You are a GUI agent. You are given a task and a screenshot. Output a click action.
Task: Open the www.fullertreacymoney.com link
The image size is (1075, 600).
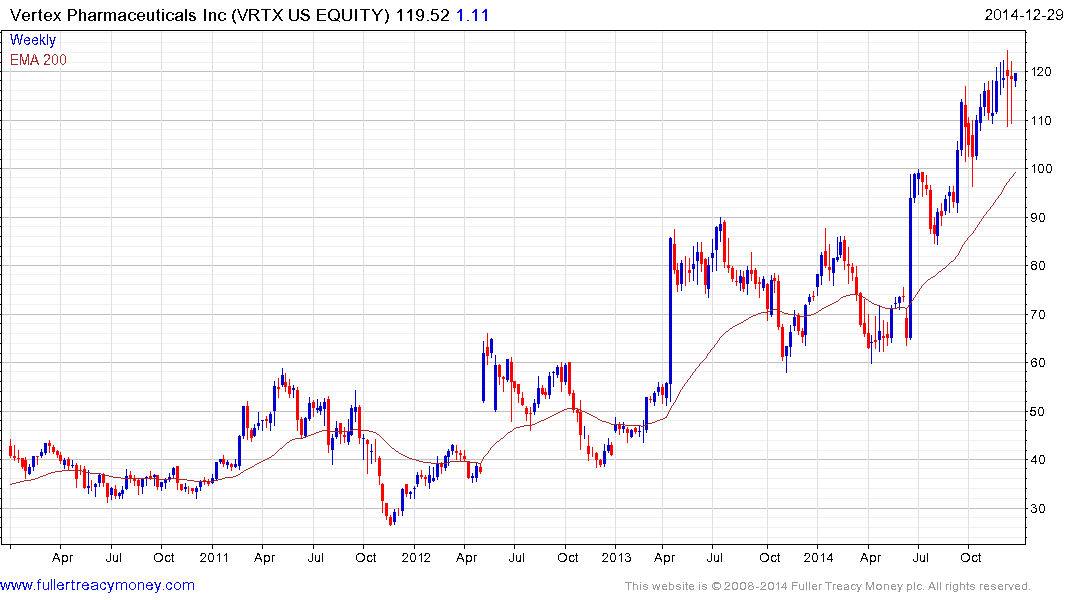(x=97, y=585)
